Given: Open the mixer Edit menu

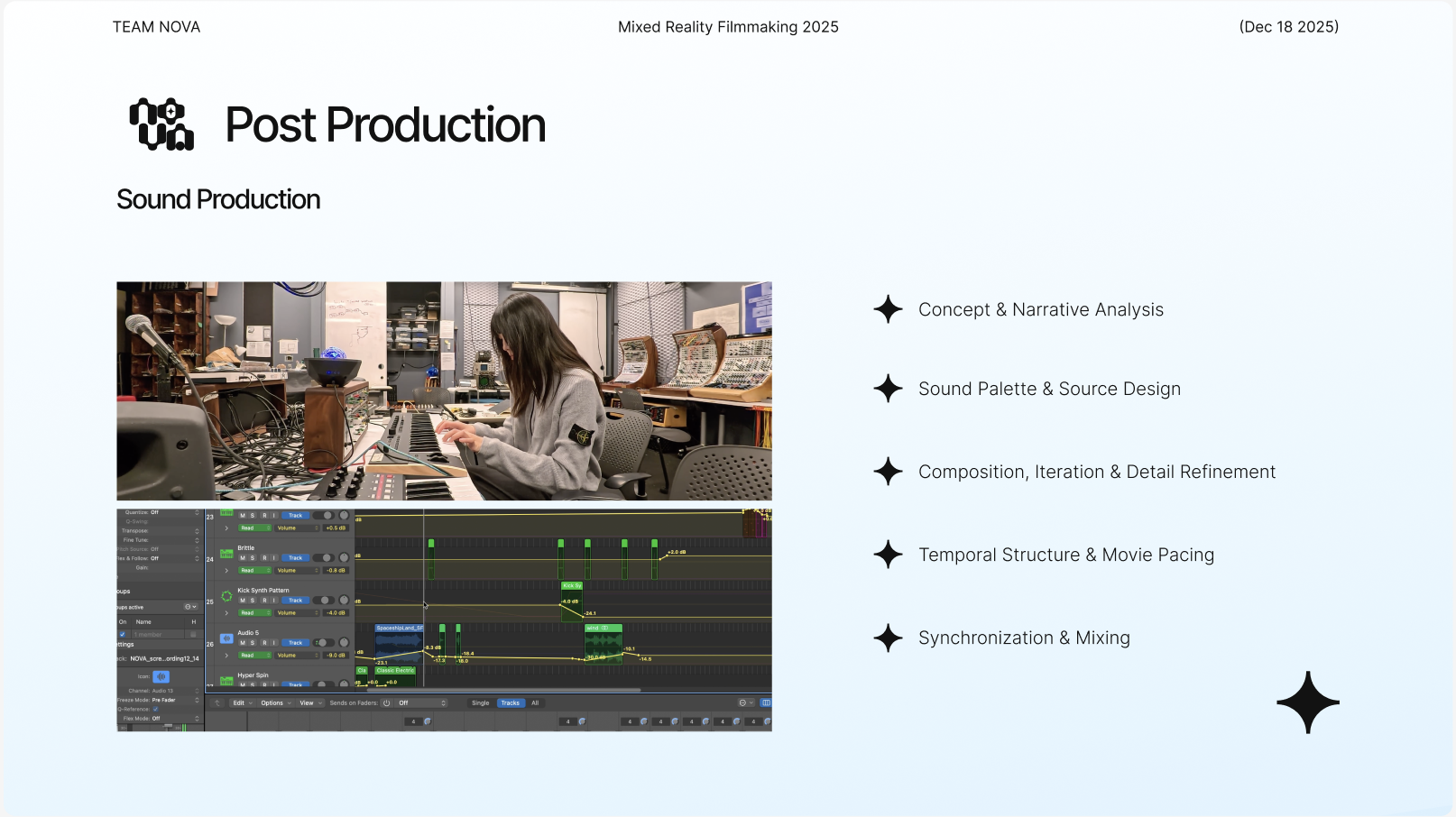Looking at the screenshot, I should [242, 703].
